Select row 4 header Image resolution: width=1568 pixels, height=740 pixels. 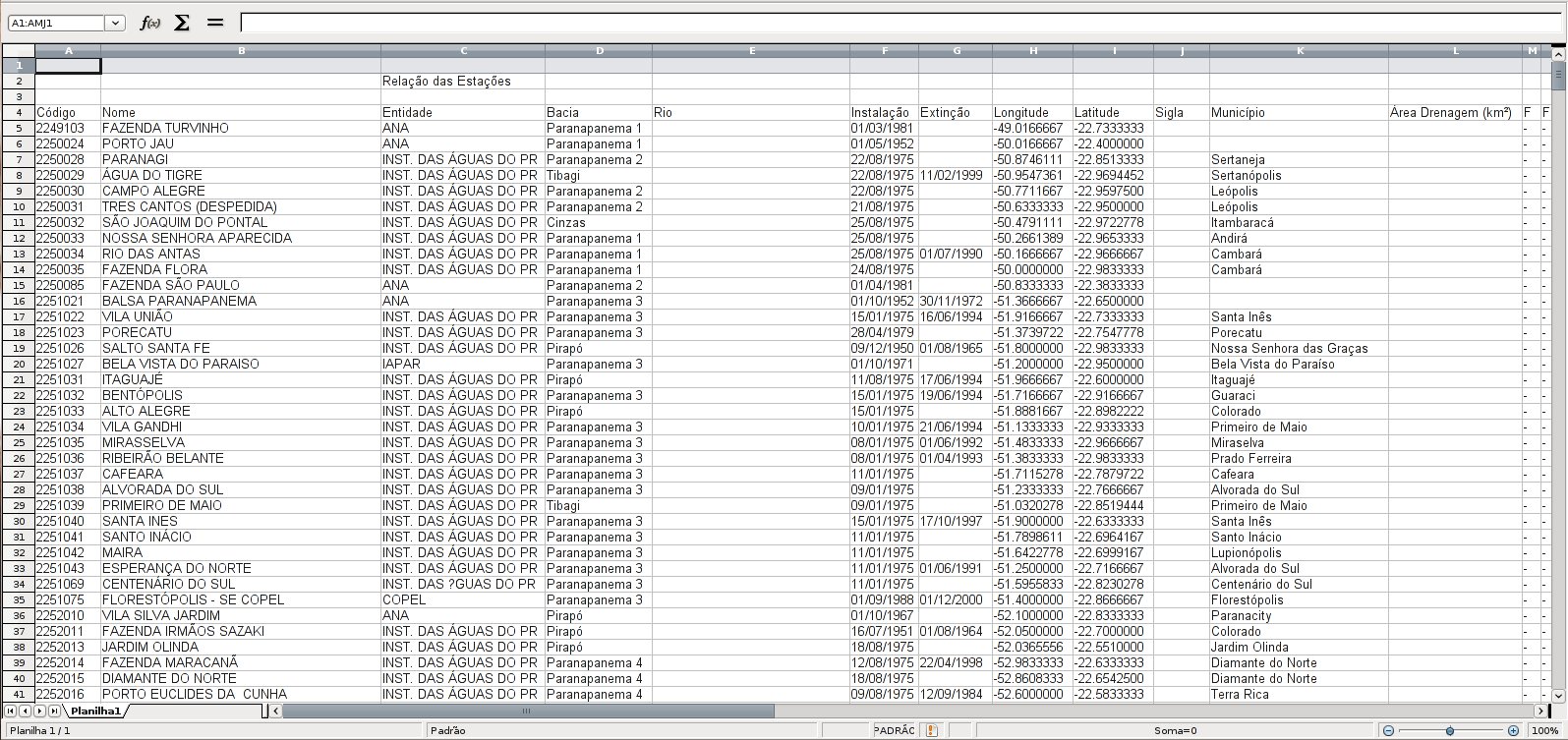pos(19,113)
